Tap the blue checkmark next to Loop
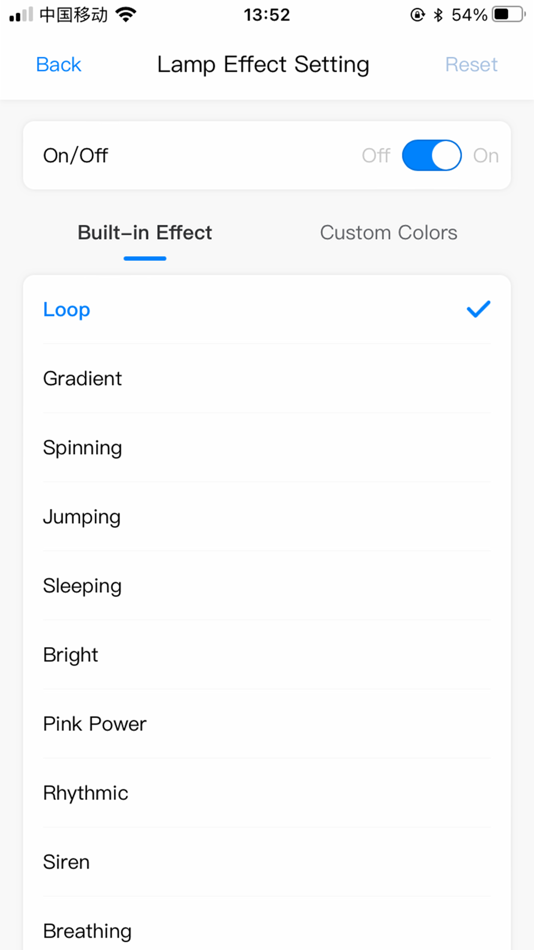The height and width of the screenshot is (950, 534). click(478, 310)
